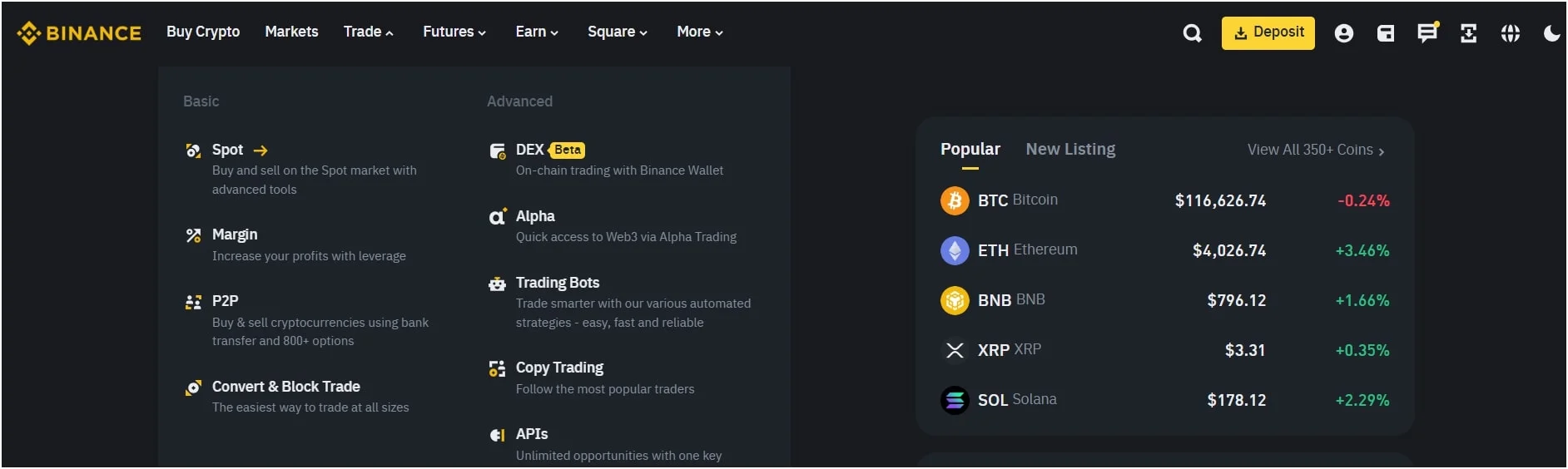The height and width of the screenshot is (469, 1568).
Task: Expand the Futures dropdown menu
Action: tap(454, 32)
